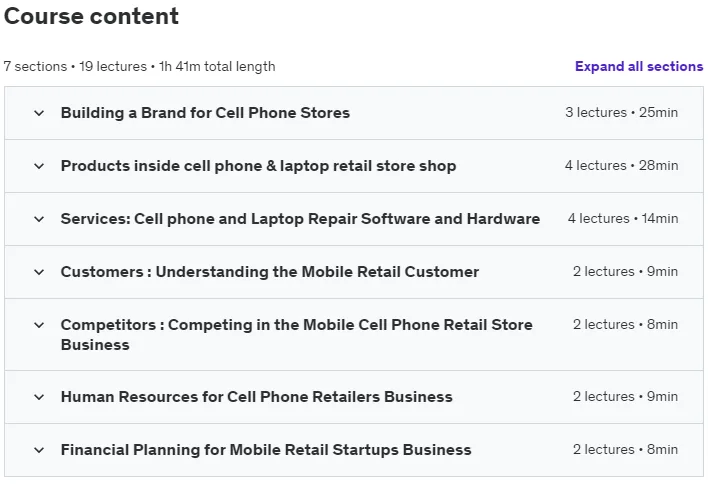Image resolution: width=708 pixels, height=484 pixels.
Task: Click the 7 sections summary text
Action: [x=139, y=66]
